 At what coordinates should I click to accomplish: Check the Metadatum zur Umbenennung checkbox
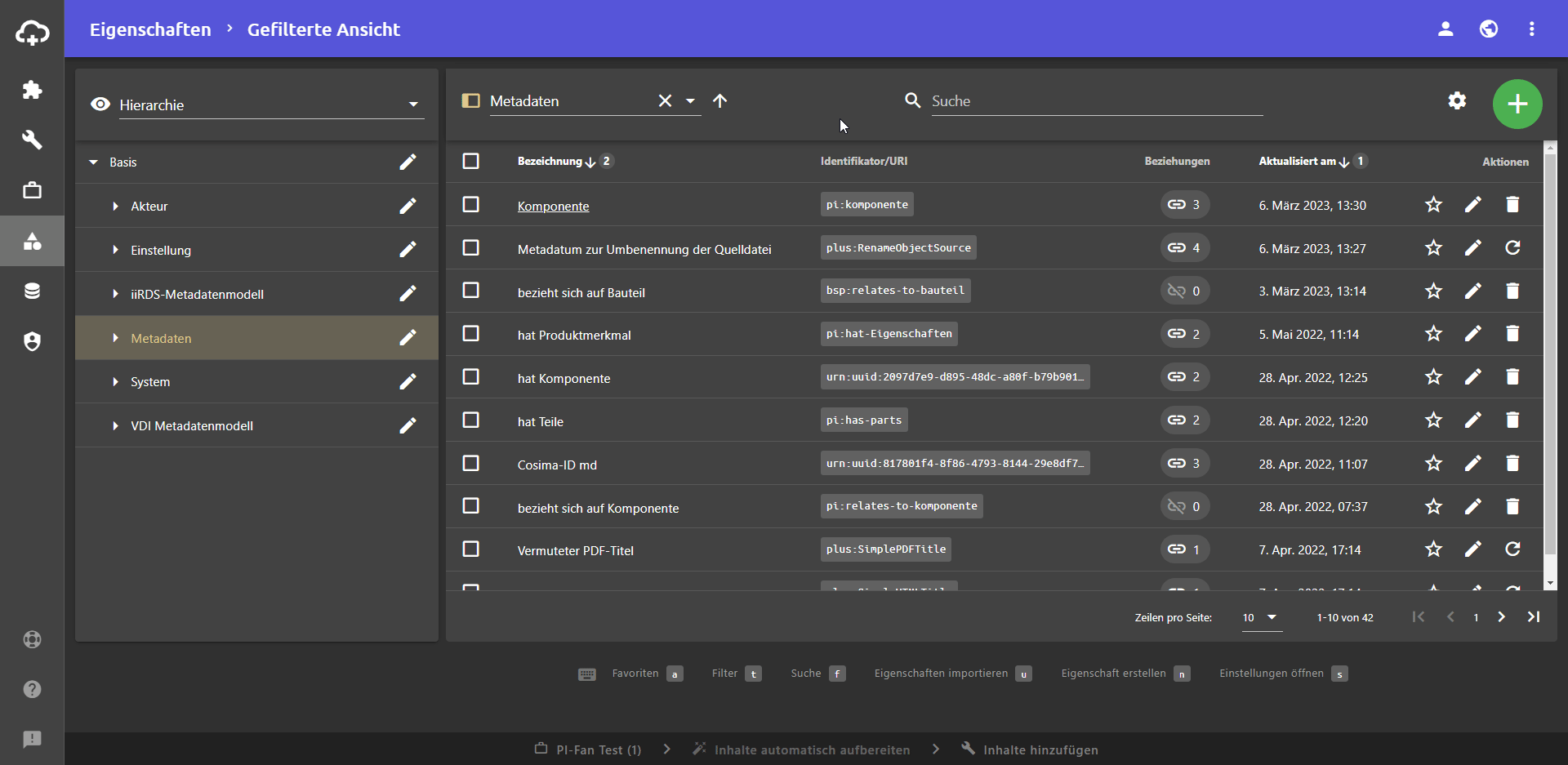tap(470, 247)
